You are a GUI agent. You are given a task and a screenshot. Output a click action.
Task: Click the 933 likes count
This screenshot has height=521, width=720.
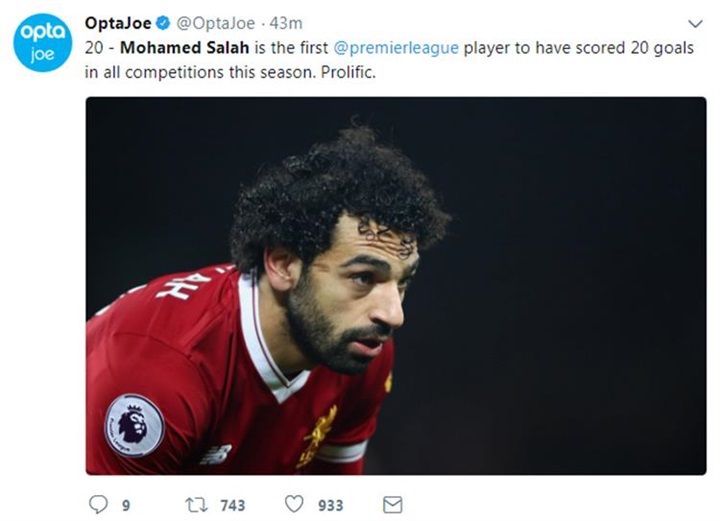click(x=330, y=506)
